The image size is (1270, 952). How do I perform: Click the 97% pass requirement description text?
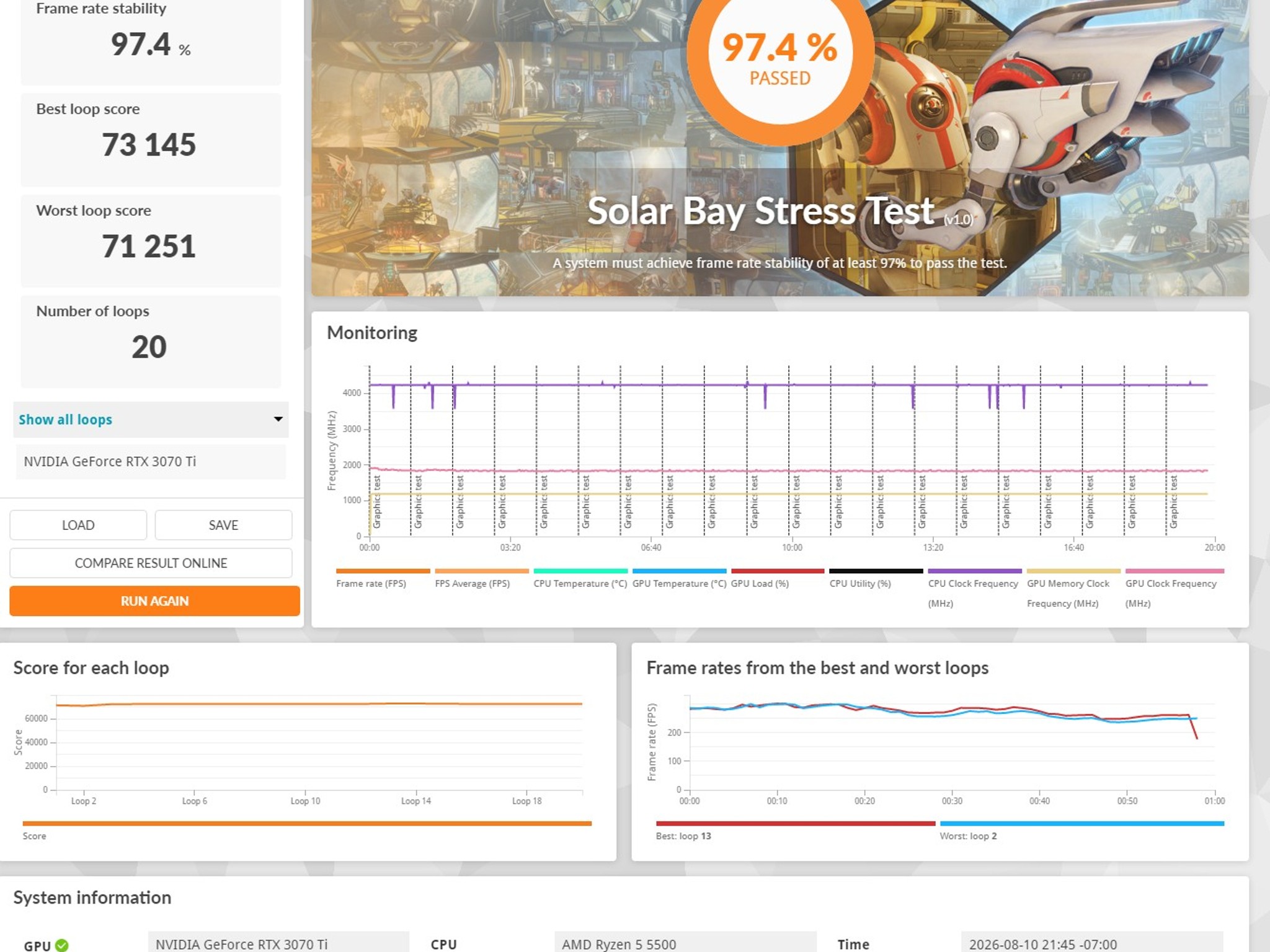click(x=779, y=263)
